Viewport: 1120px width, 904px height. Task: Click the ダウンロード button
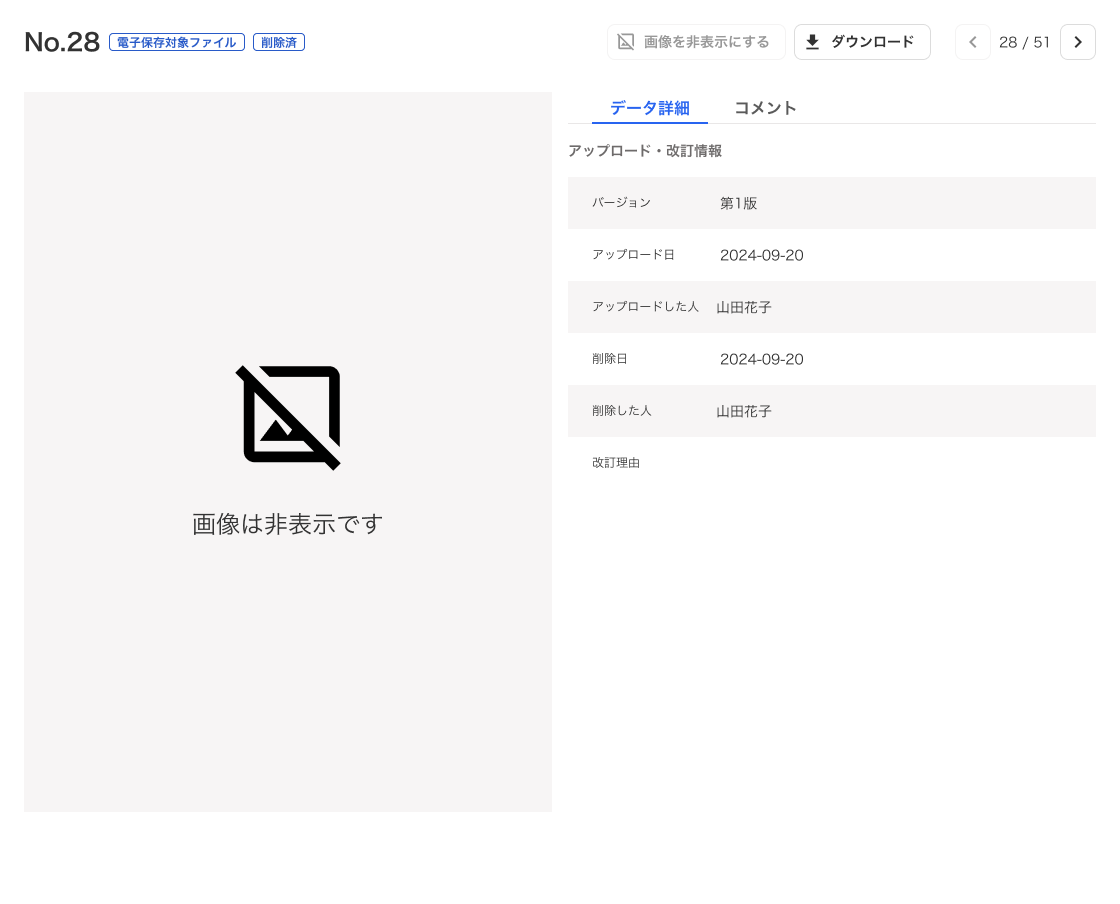click(862, 42)
